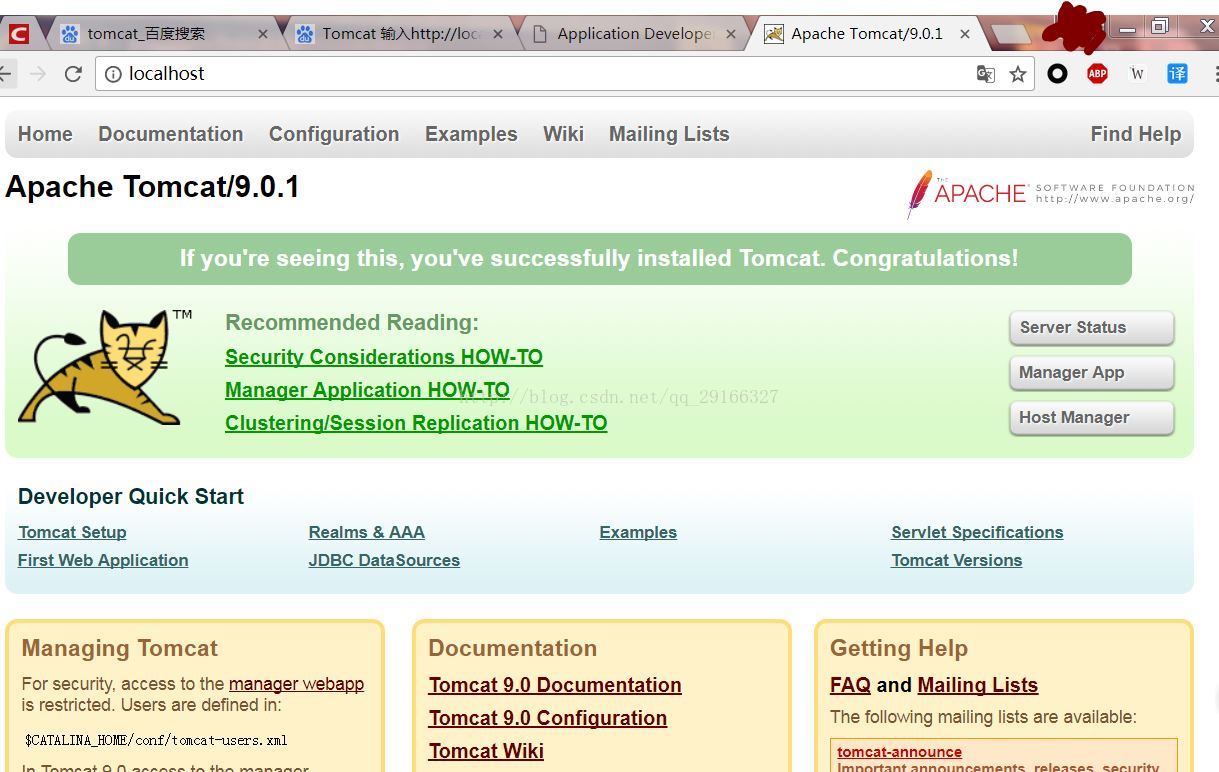
Task: Open the FAQ link in Getting Help
Action: point(850,685)
